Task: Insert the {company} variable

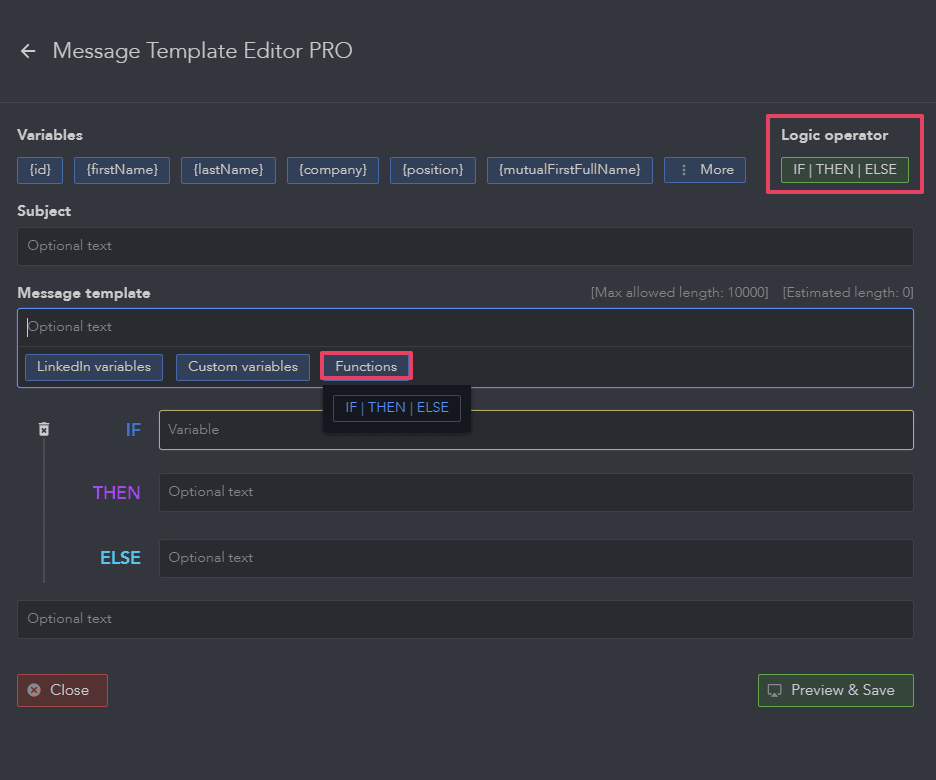Action: point(332,170)
